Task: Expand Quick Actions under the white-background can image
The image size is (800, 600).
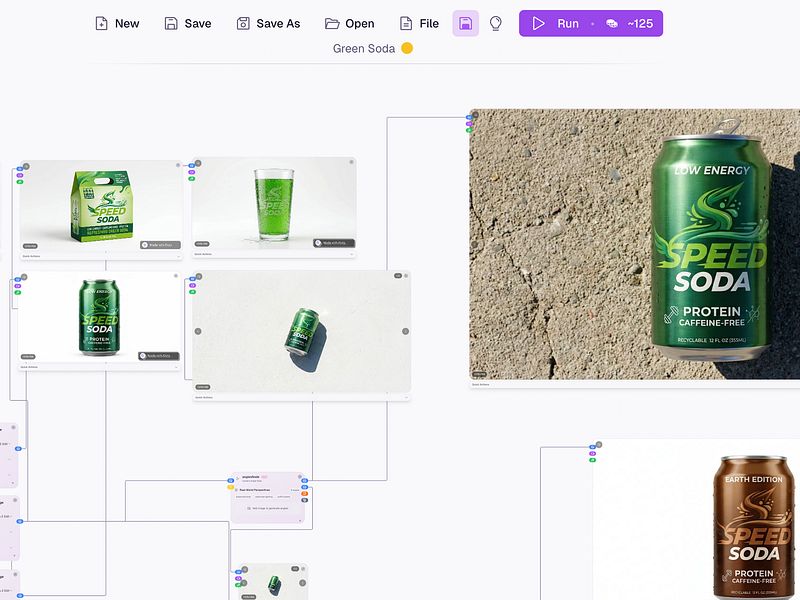Action: [99, 367]
